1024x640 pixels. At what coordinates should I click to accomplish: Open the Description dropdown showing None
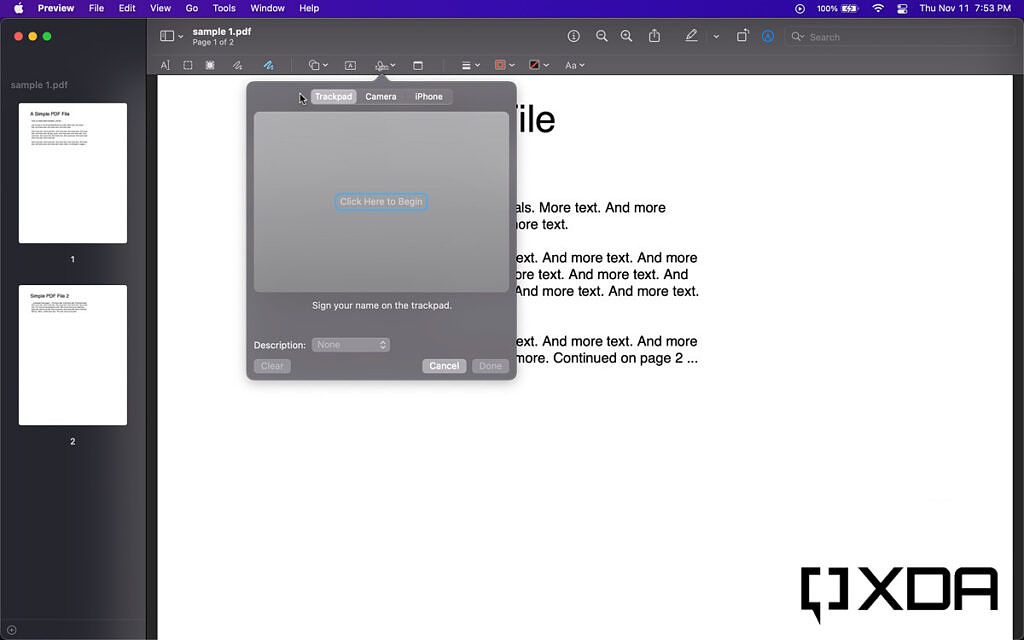350,344
